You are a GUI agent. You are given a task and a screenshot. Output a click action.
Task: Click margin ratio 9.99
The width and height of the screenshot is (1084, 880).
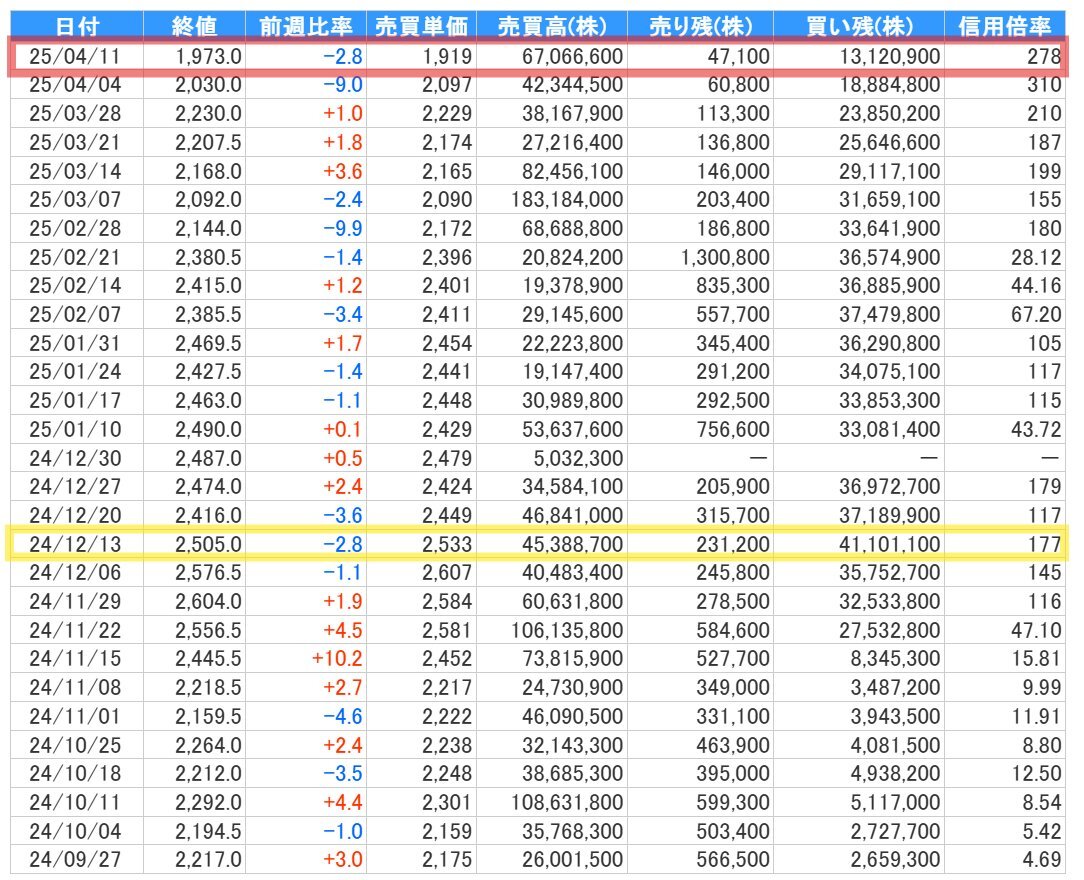pos(1042,688)
